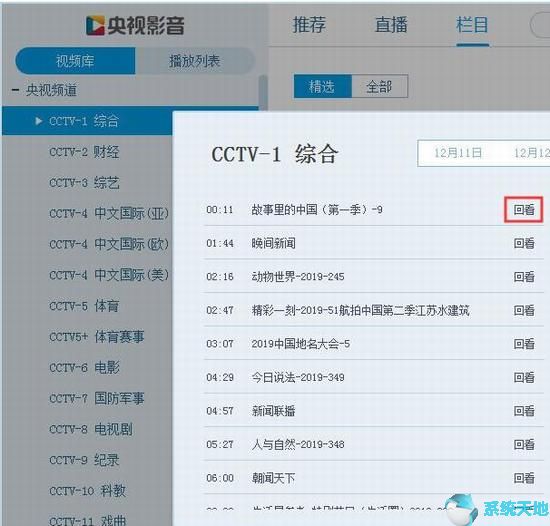Select CCTV-1 综合 channel in sidebar
This screenshot has height=526, width=550.
click(87, 121)
